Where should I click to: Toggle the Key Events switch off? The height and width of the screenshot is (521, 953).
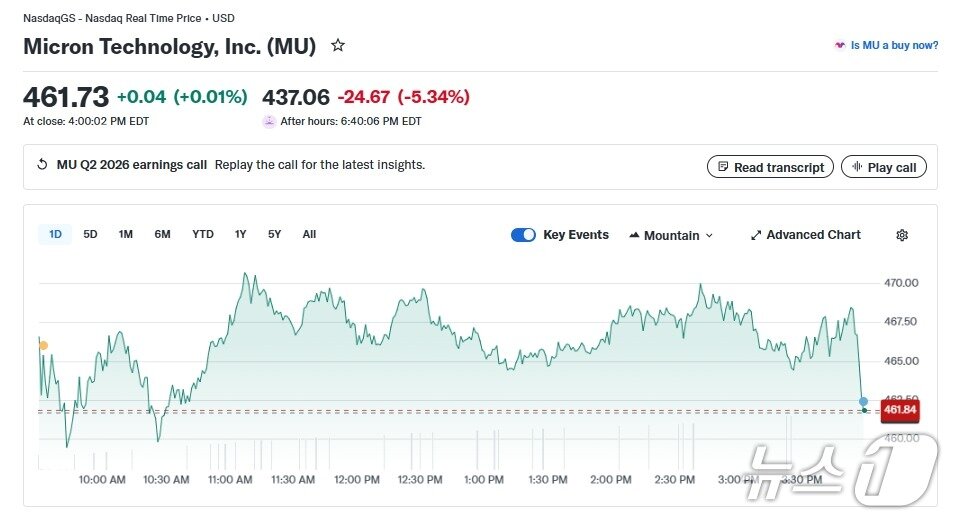523,235
